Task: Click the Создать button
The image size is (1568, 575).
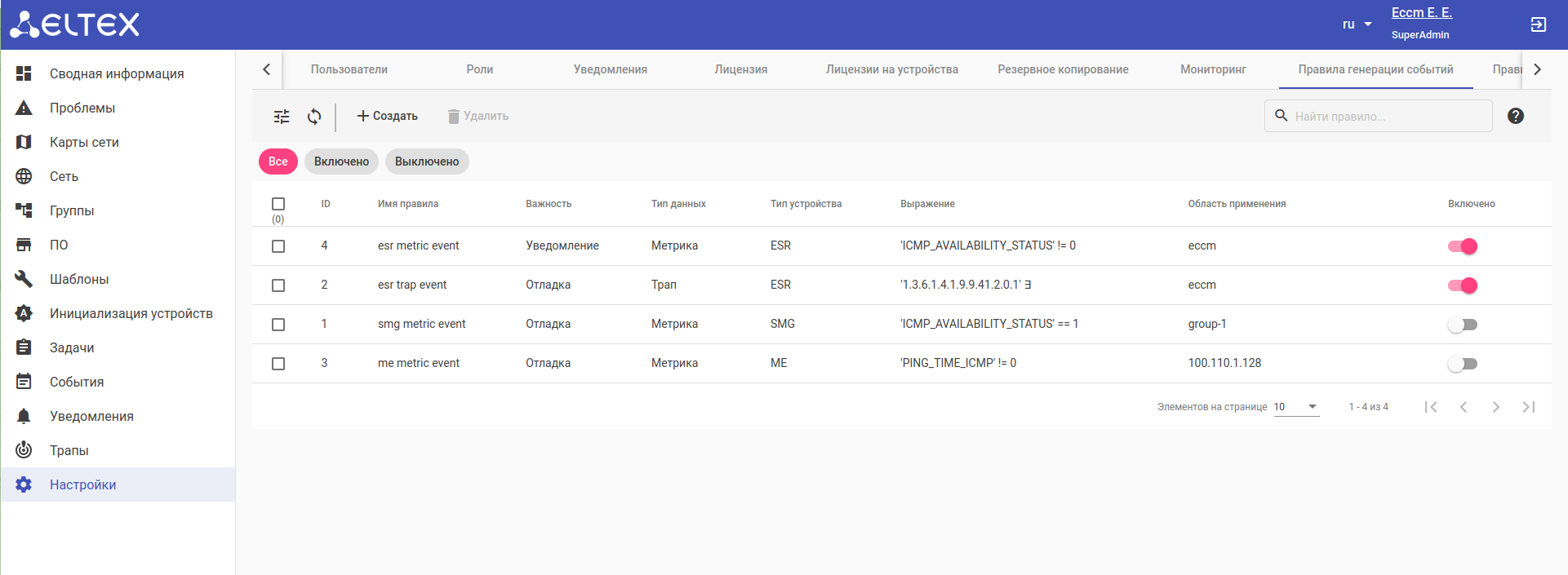Action: 388,116
